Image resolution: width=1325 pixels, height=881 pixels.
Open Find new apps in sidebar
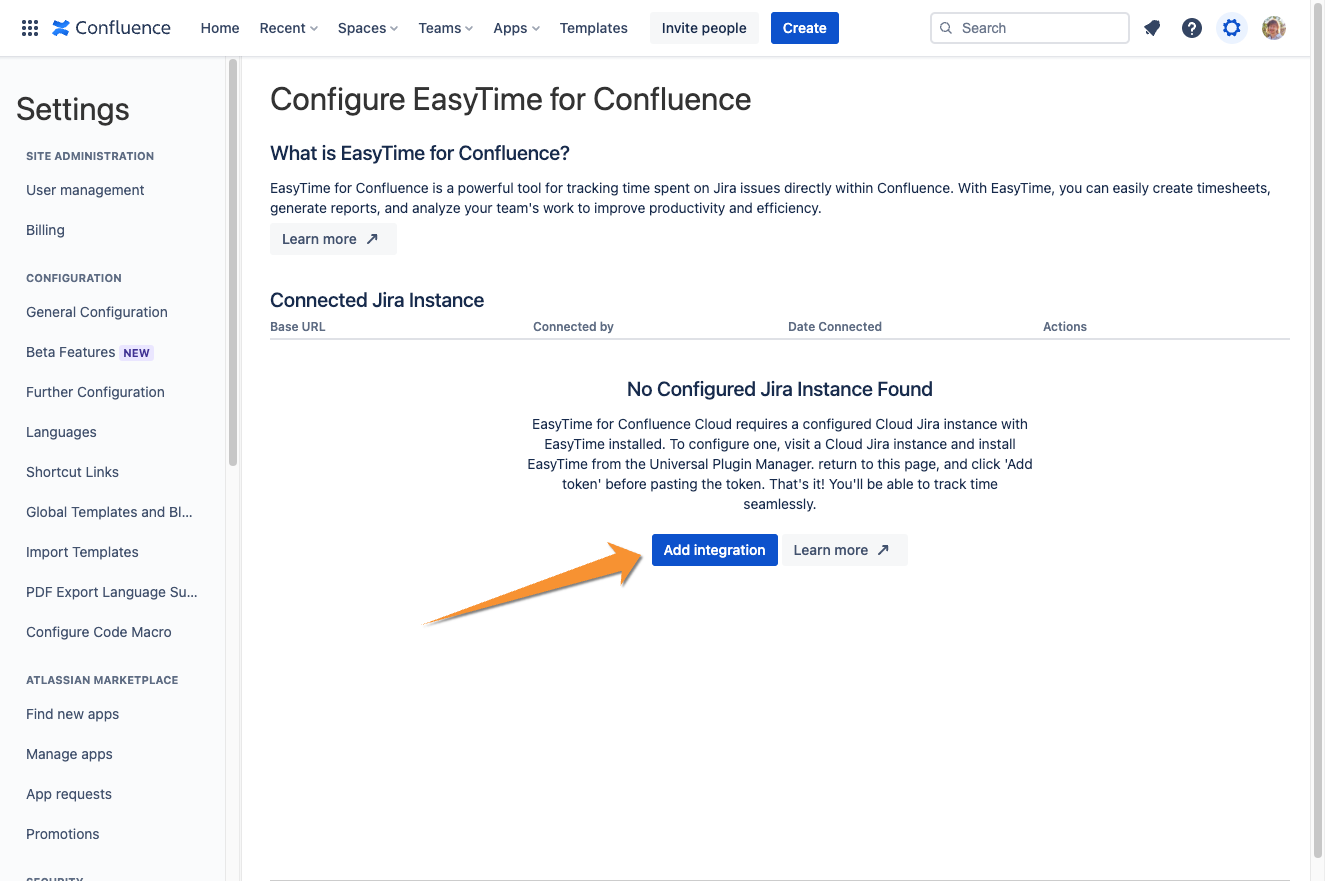tap(72, 714)
